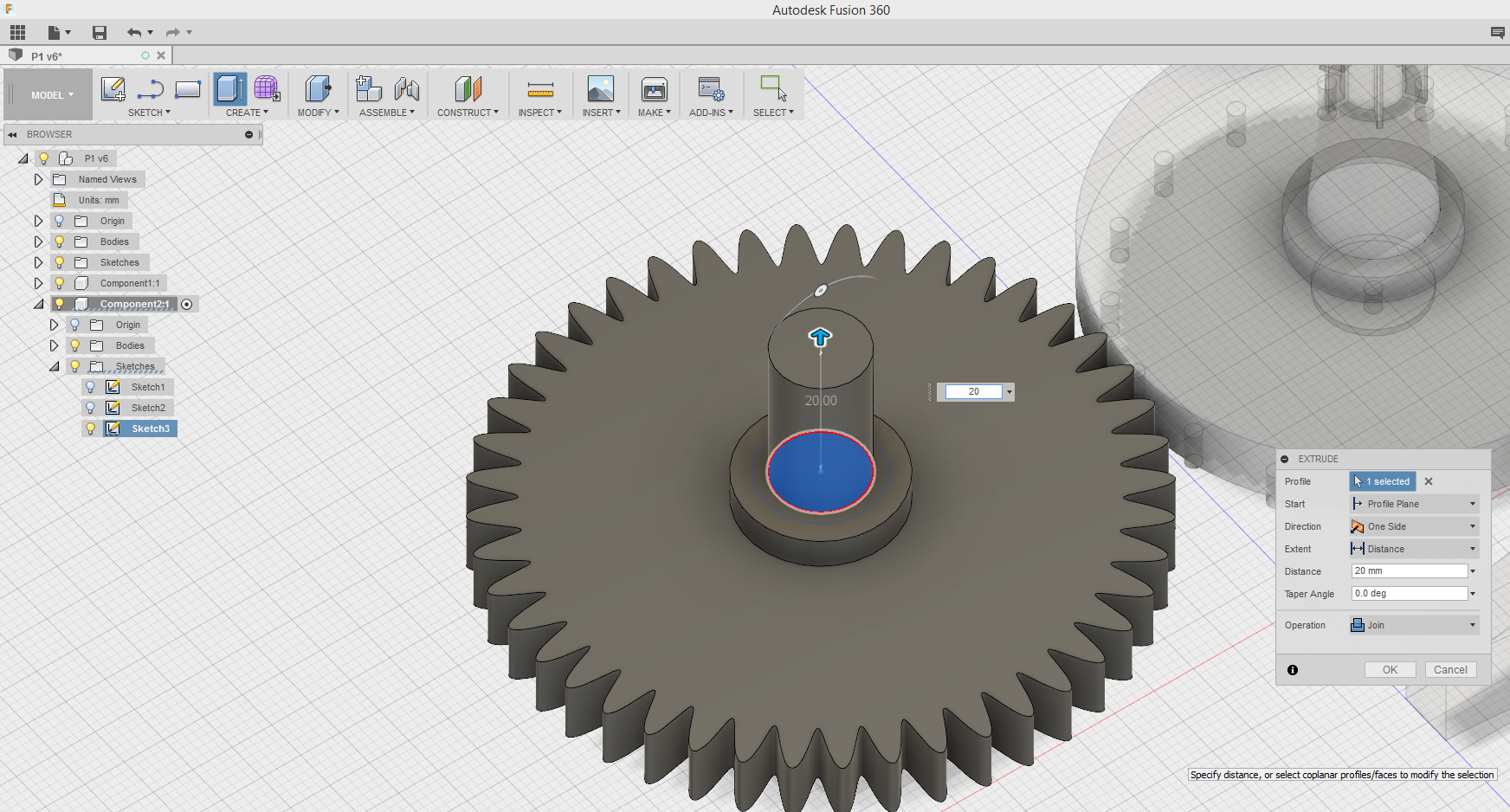Click the Browser panel options dot
Screen dimensions: 1510x812
[x=248, y=135]
